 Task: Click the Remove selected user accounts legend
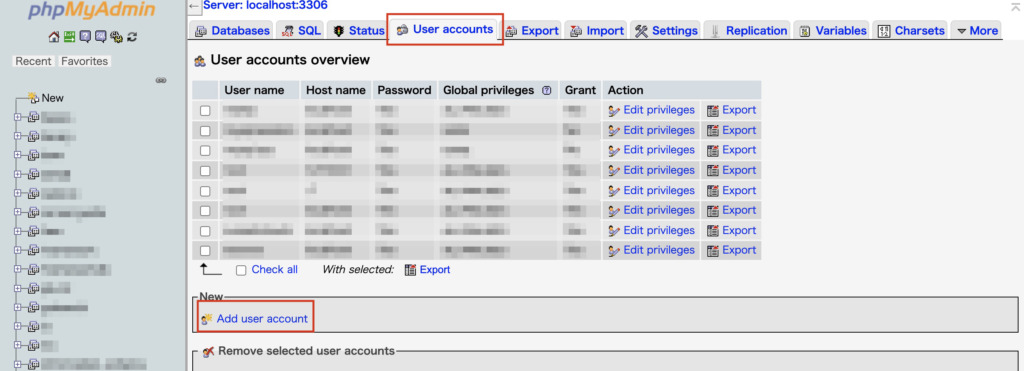point(306,351)
